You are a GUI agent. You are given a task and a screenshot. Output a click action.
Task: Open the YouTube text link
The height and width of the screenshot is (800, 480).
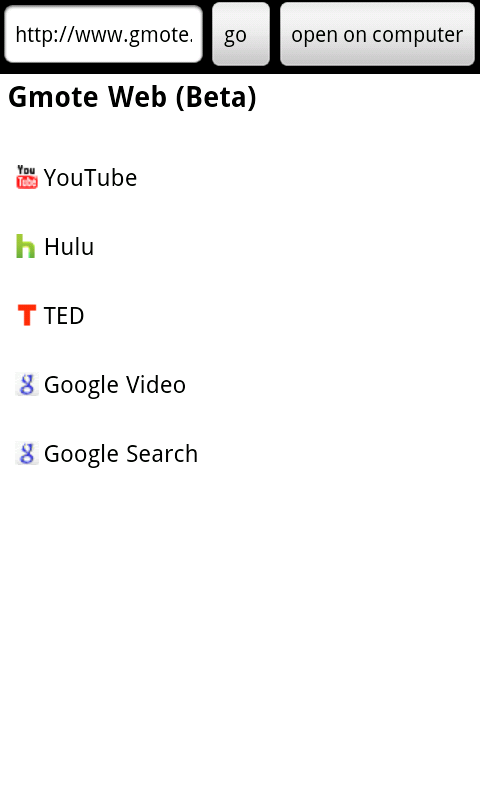click(90, 178)
